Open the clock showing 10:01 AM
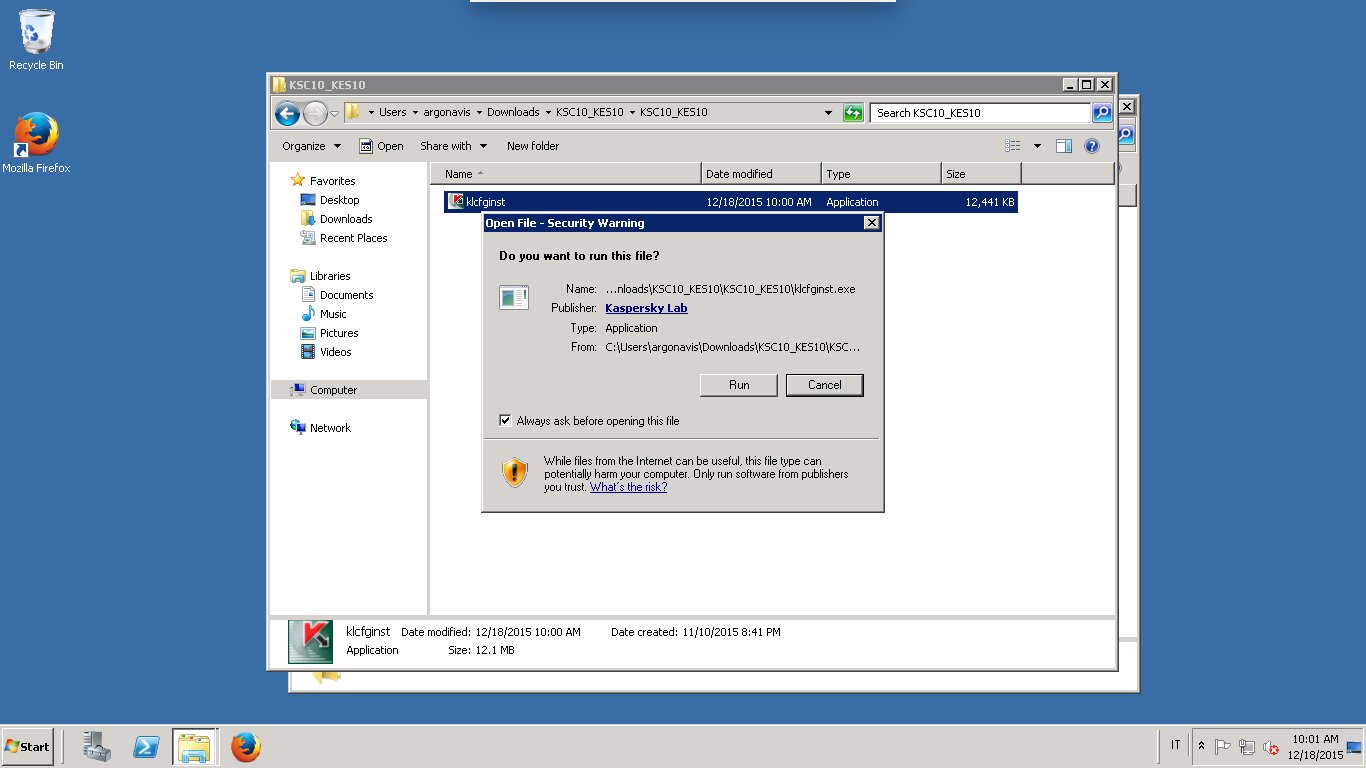Viewport: 1366px width, 768px height. click(x=1315, y=747)
